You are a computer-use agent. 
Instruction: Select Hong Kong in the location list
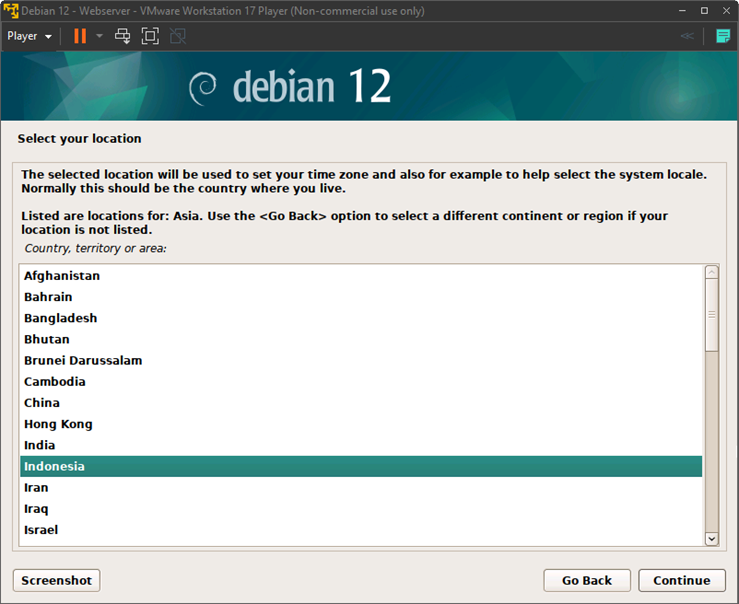coord(58,424)
